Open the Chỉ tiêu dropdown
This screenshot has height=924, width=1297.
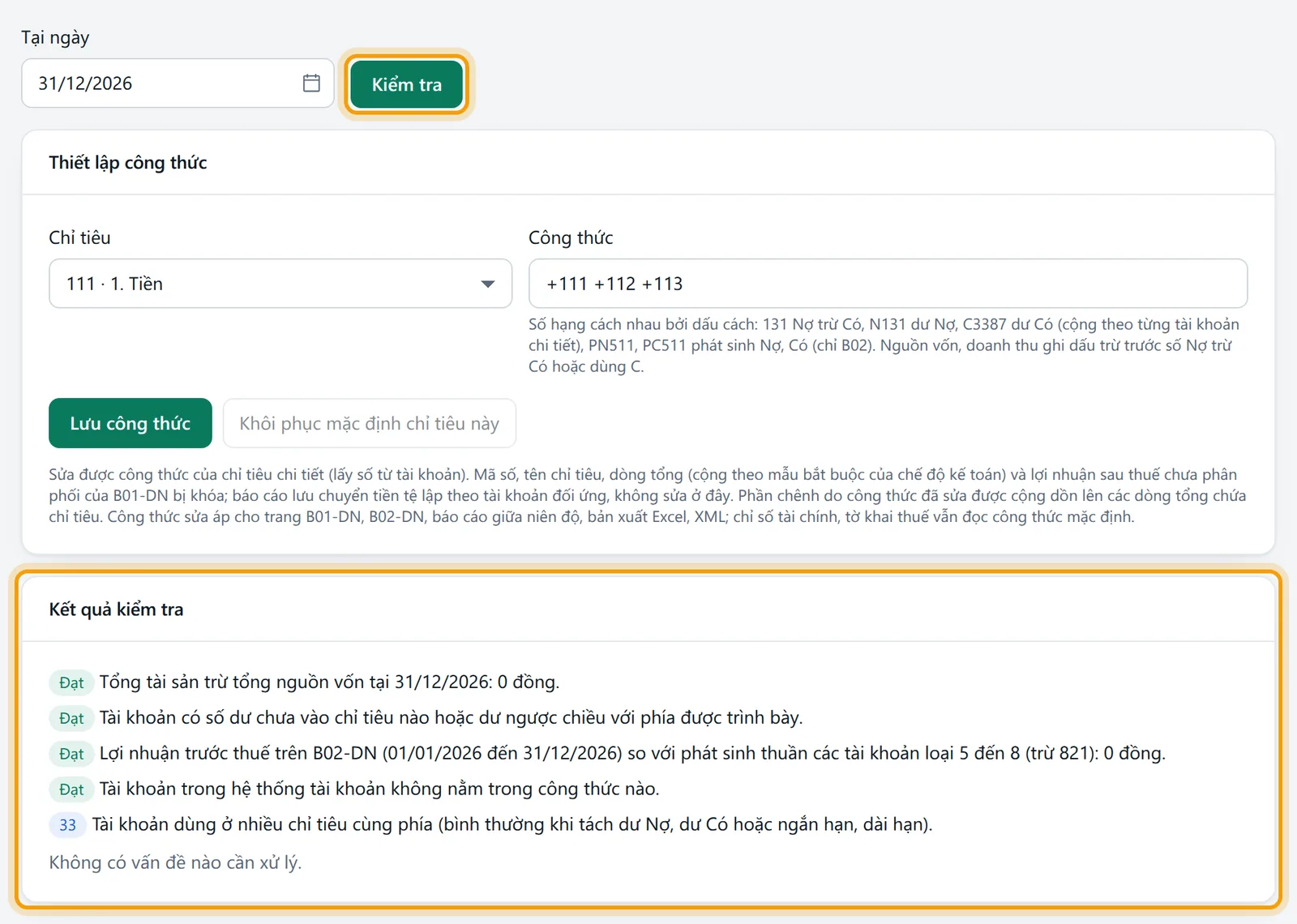280,284
